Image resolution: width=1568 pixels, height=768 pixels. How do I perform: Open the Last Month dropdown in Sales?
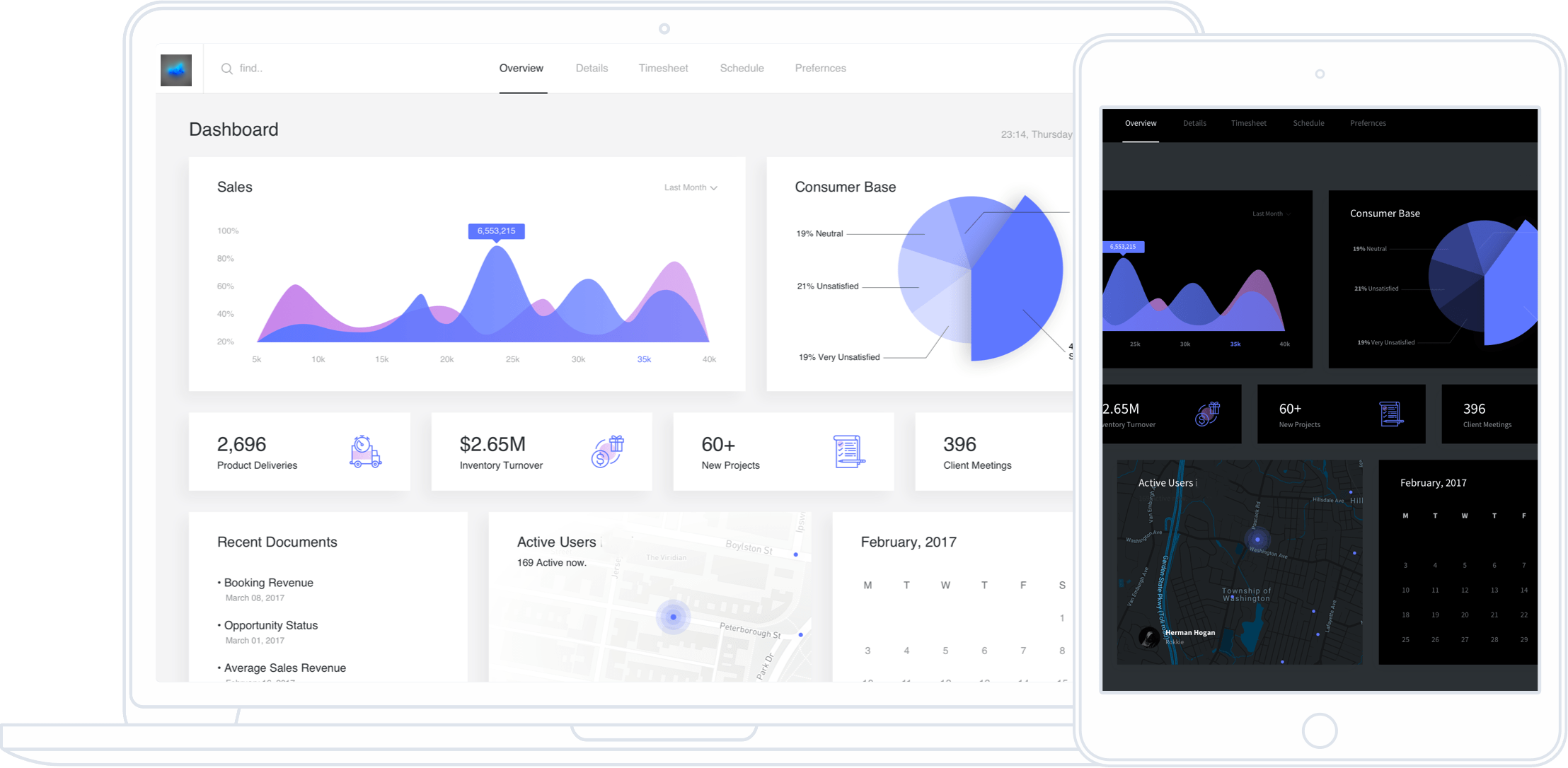pos(691,187)
